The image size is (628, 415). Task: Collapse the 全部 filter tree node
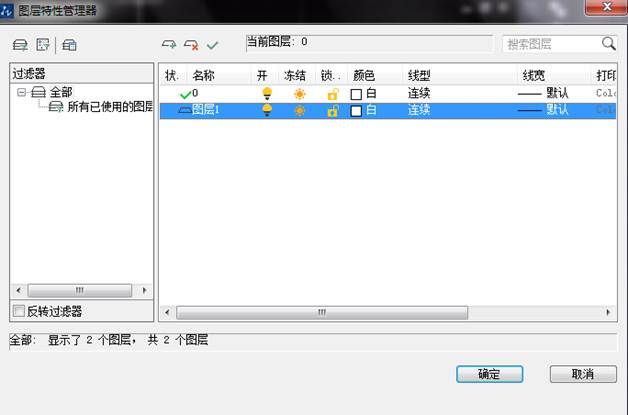pos(21,92)
